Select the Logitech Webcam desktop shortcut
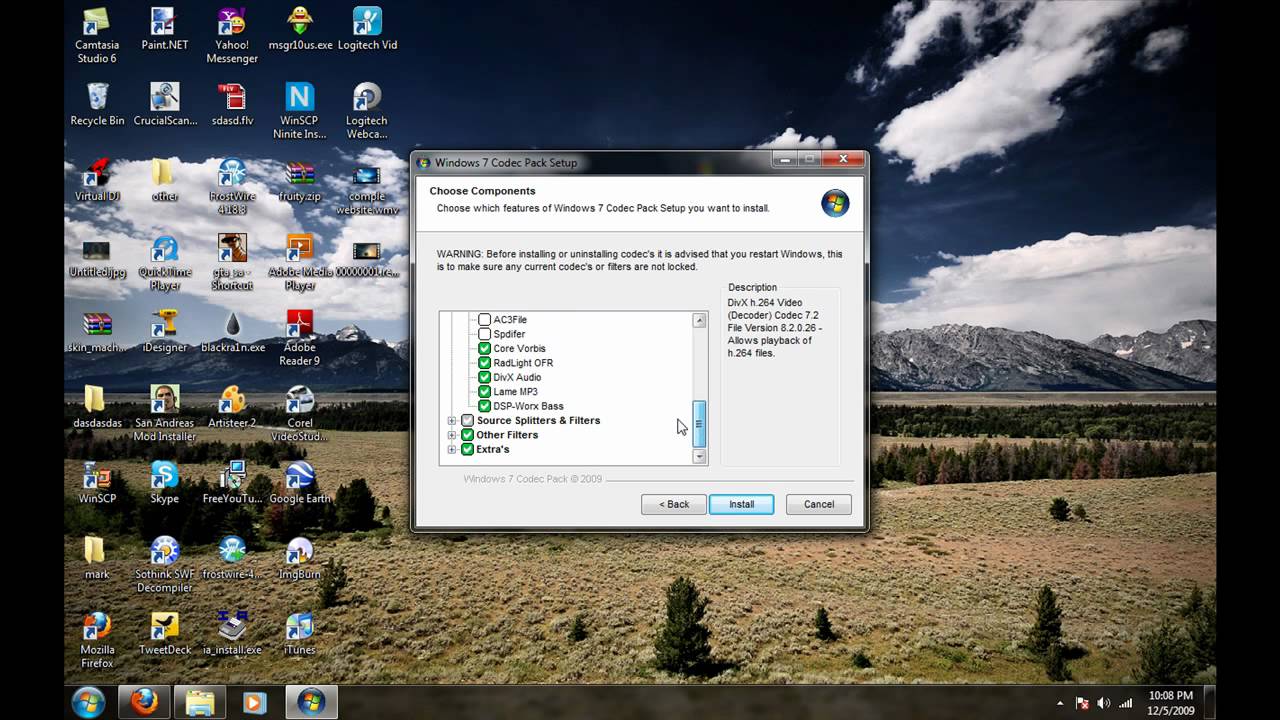 (x=367, y=111)
